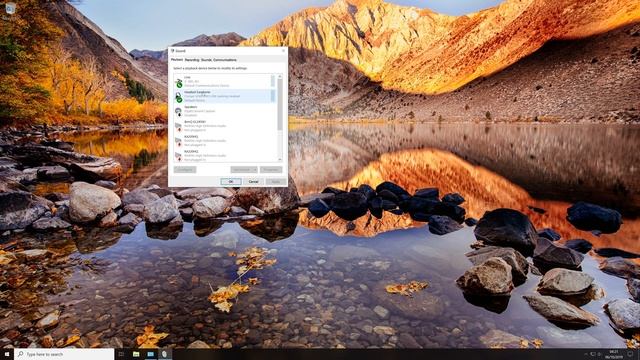
Task: Click the Sound dialog speaker title icon
Action: click(172, 51)
